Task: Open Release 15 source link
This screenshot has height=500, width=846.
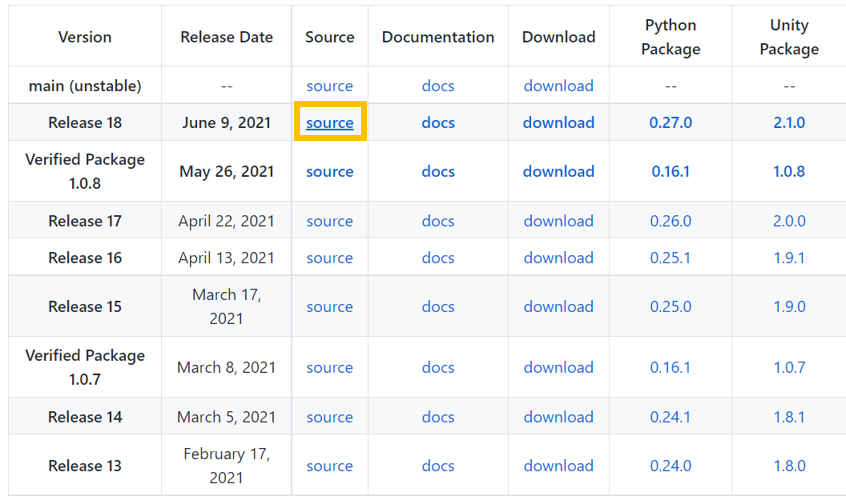Action: coord(330,306)
